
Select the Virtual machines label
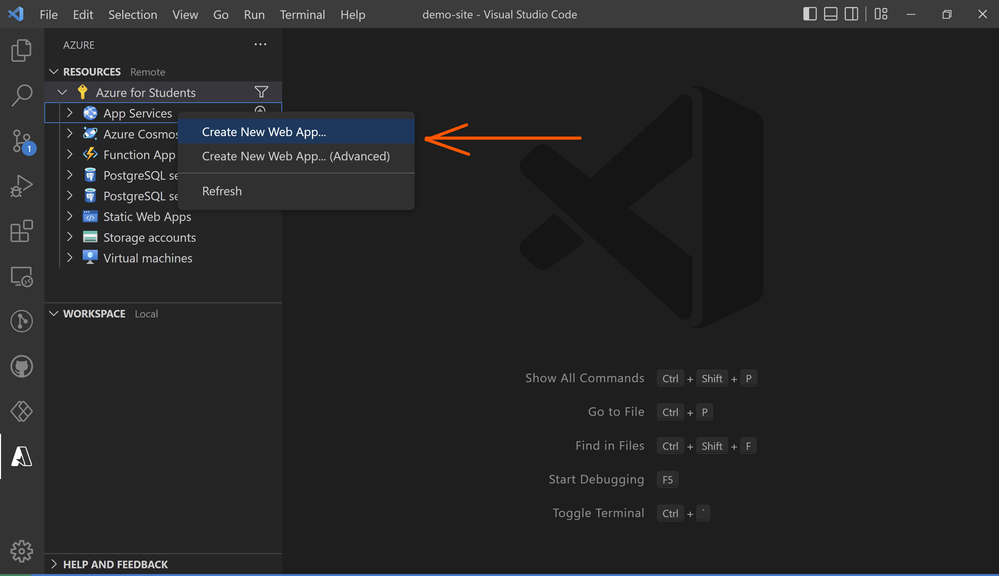[148, 258]
